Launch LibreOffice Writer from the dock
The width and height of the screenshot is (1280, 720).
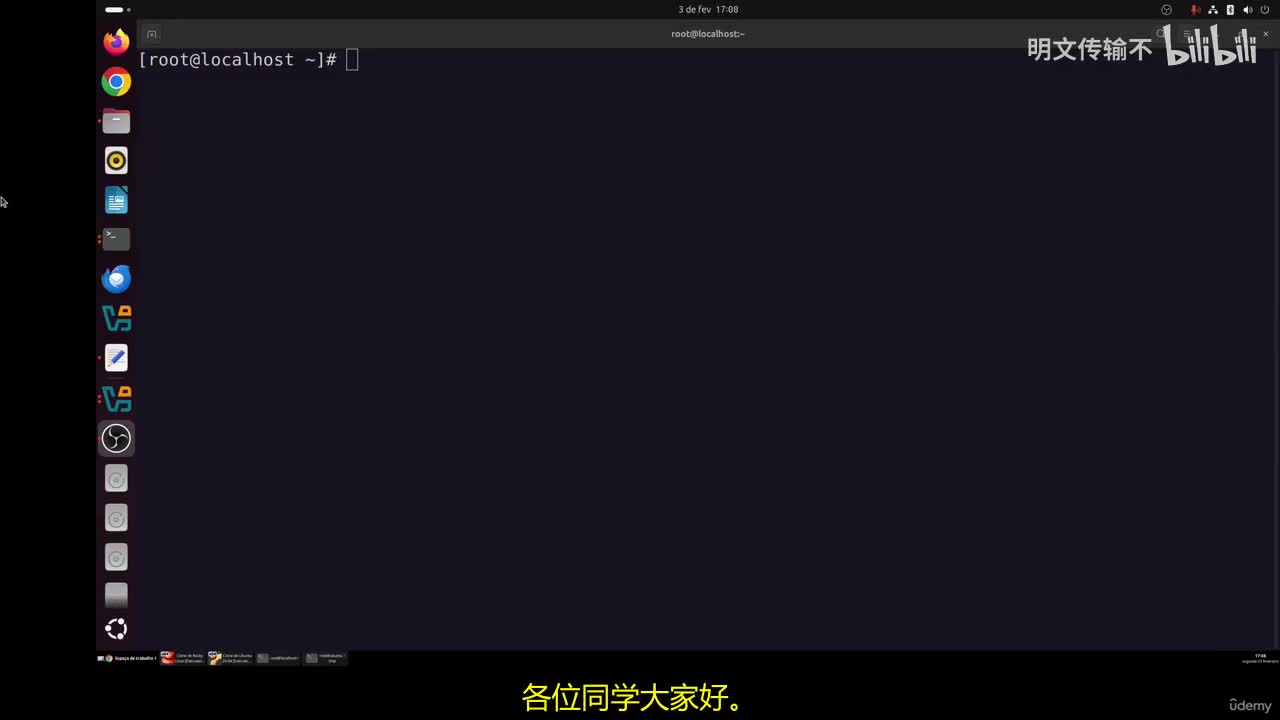coord(116,200)
